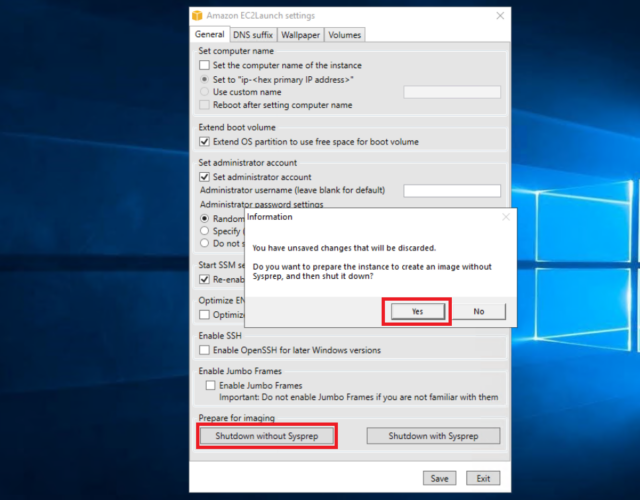Click the Save button
Viewport: 640px width, 500px height.
(439, 478)
